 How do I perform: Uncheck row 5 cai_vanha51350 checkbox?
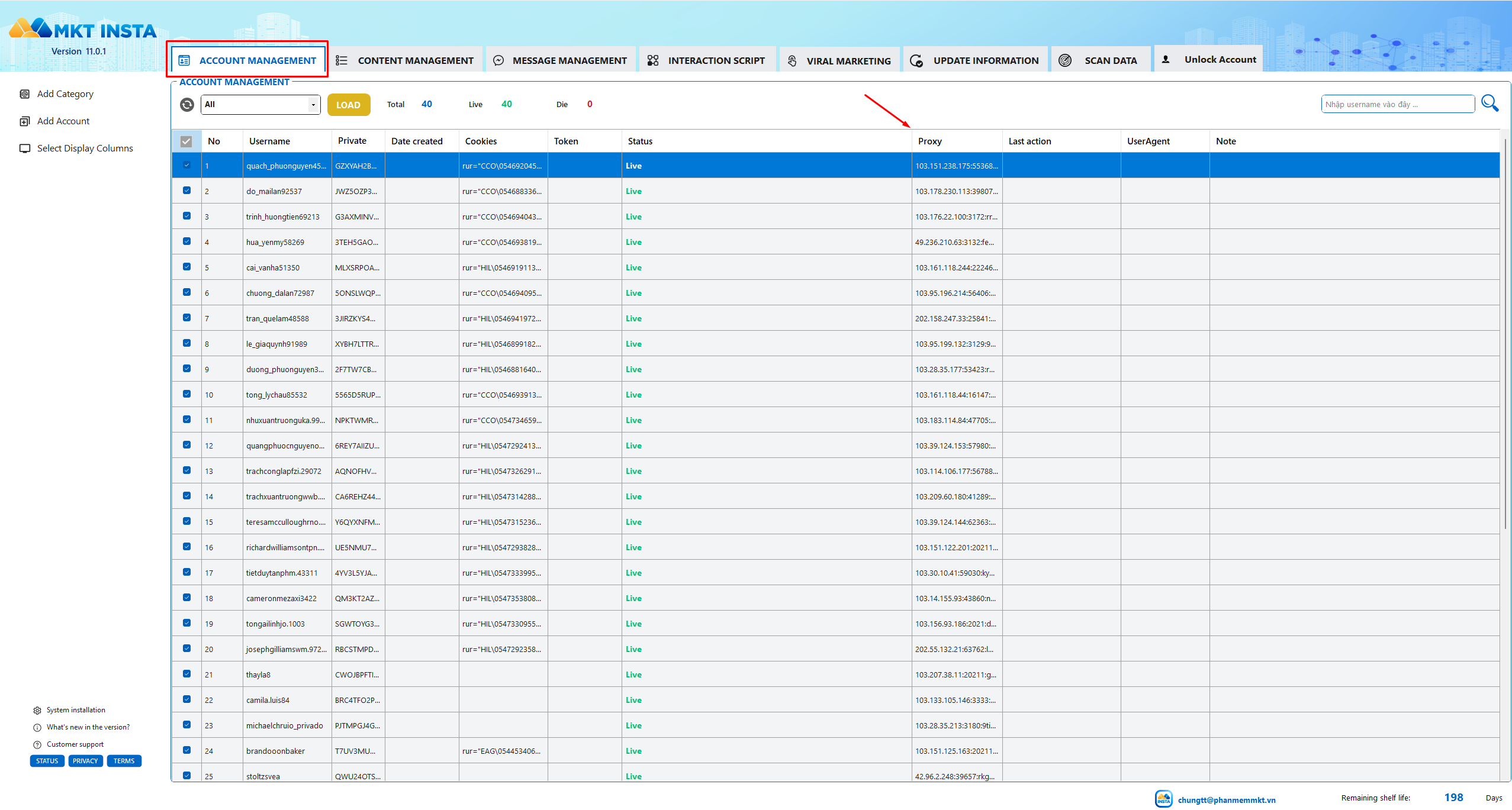186,267
